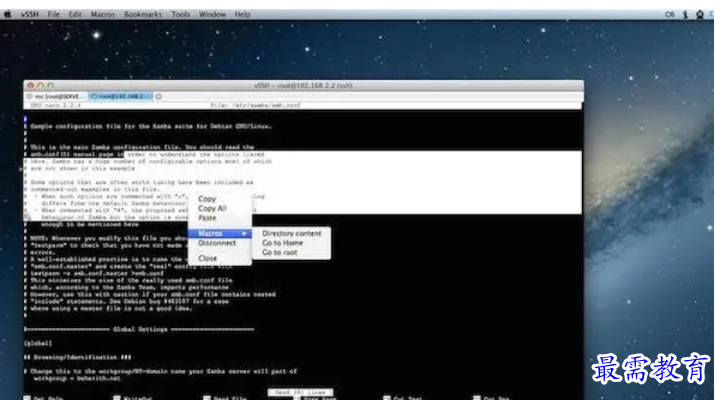Screen dimensions: 716x400
Task: Open the Apple menu
Action: pos(7,15)
